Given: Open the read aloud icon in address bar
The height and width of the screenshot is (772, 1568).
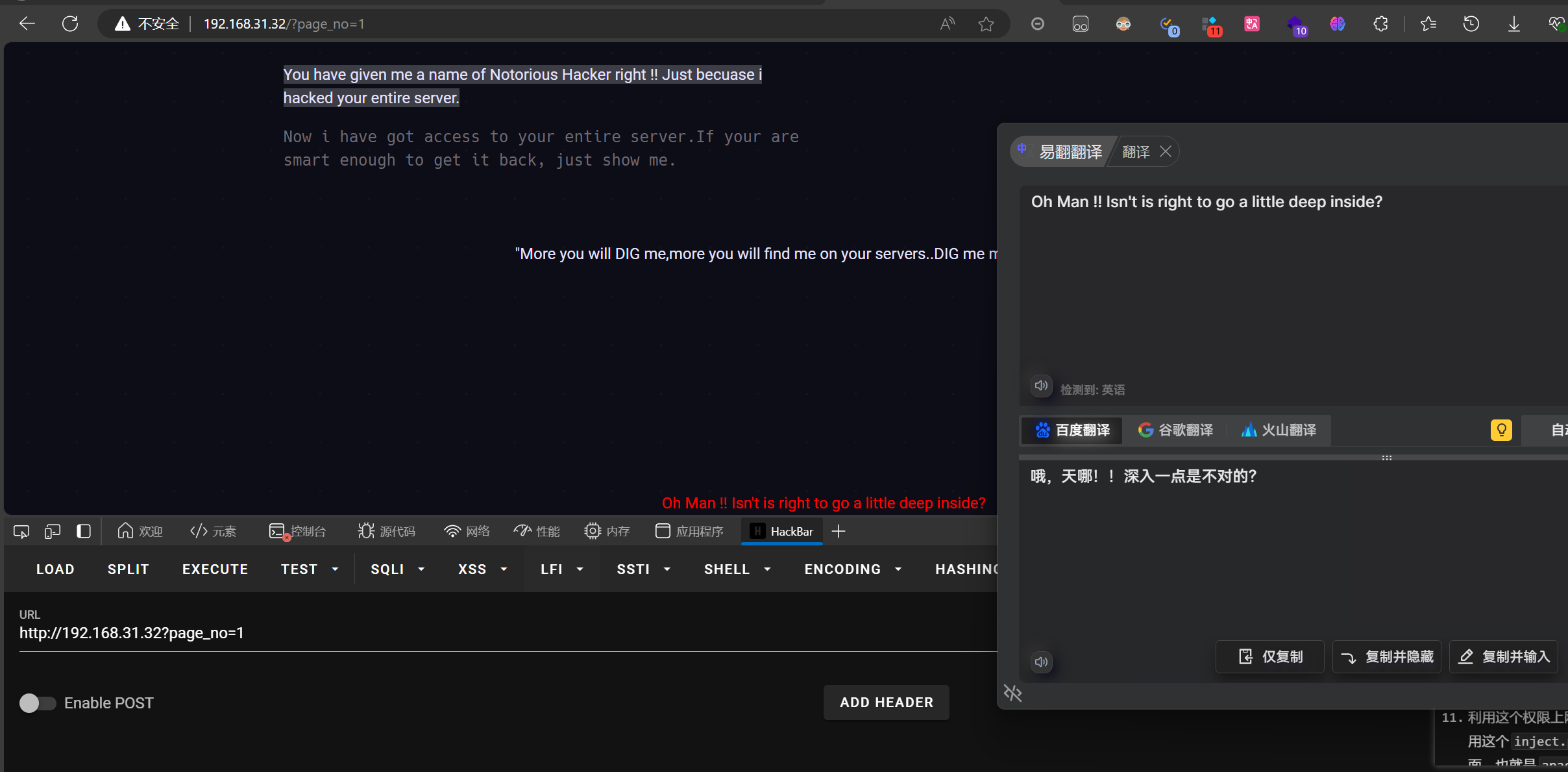Looking at the screenshot, I should pyautogui.click(x=948, y=24).
